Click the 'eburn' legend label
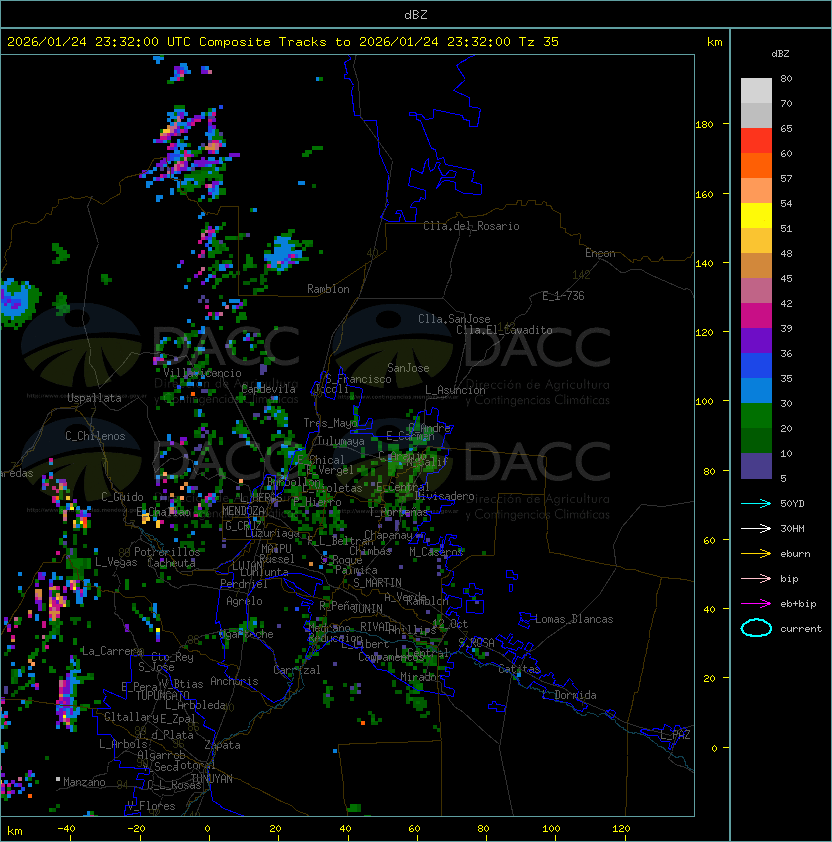This screenshot has width=832, height=842. (795, 554)
